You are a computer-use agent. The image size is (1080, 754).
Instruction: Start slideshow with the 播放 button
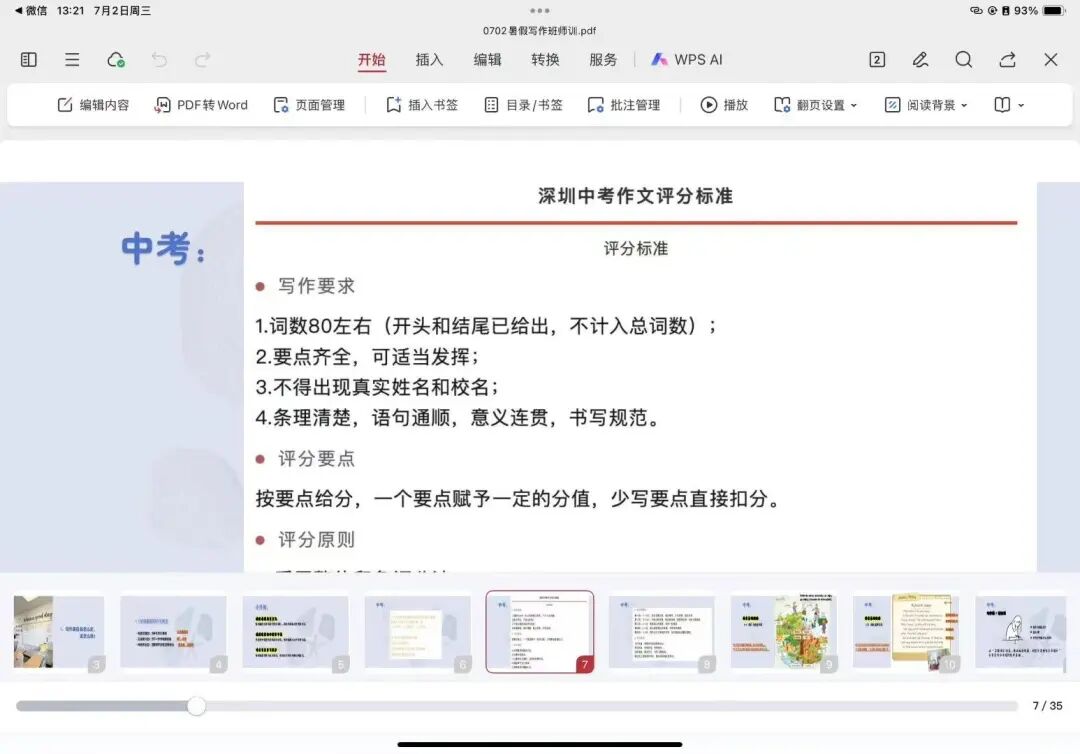pyautogui.click(x=723, y=104)
